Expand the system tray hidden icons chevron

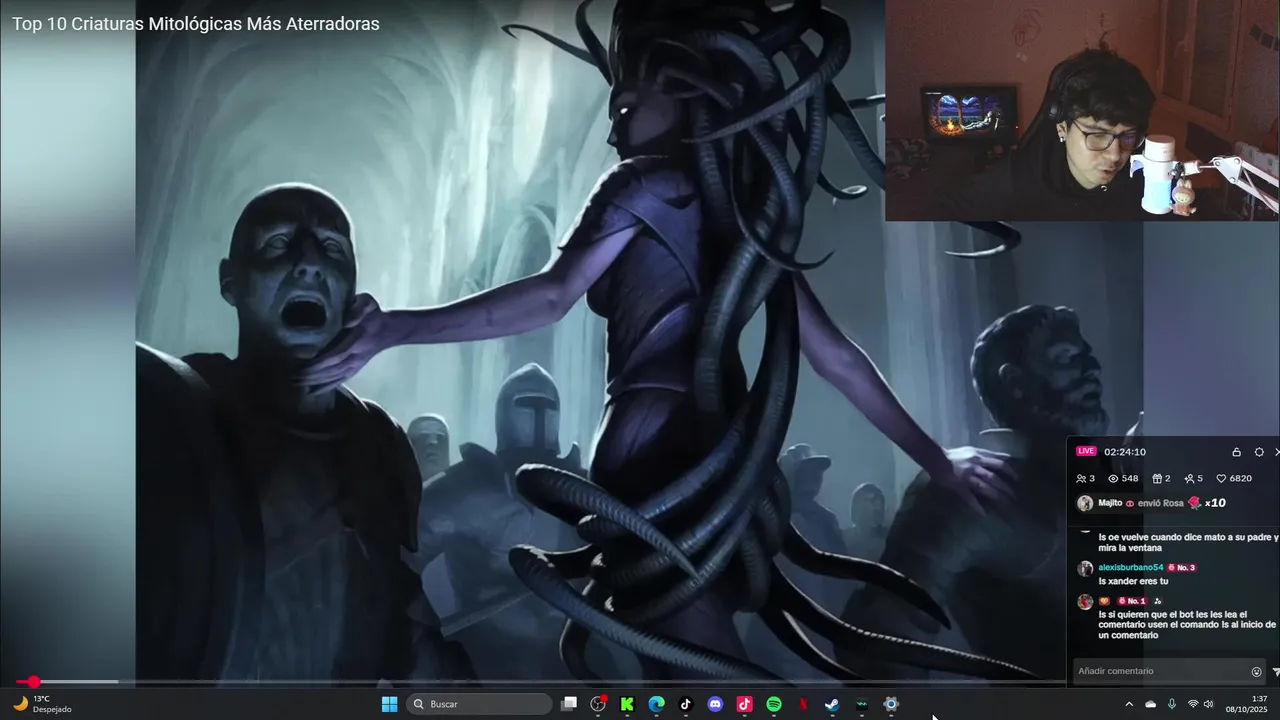(1129, 704)
